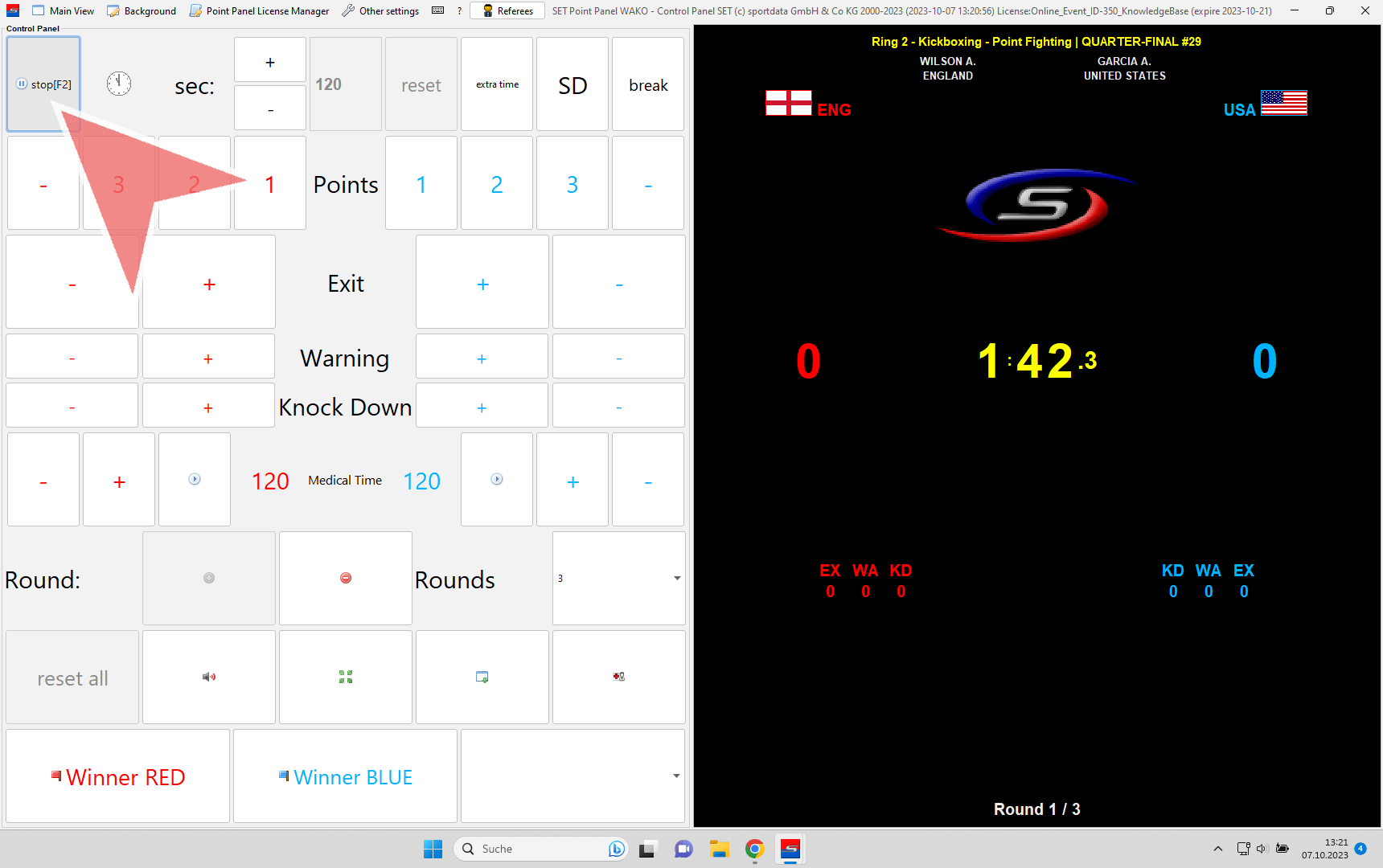The width and height of the screenshot is (1383, 868).
Task: Click the SD sudden death button
Action: (x=572, y=85)
